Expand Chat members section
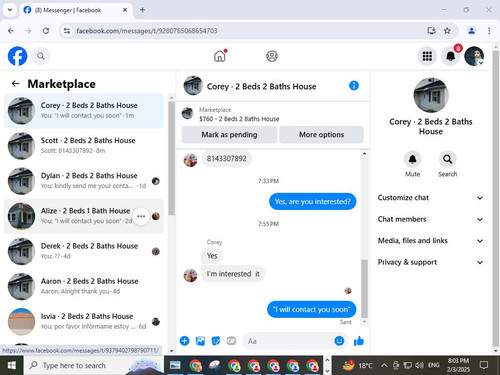 [431, 219]
